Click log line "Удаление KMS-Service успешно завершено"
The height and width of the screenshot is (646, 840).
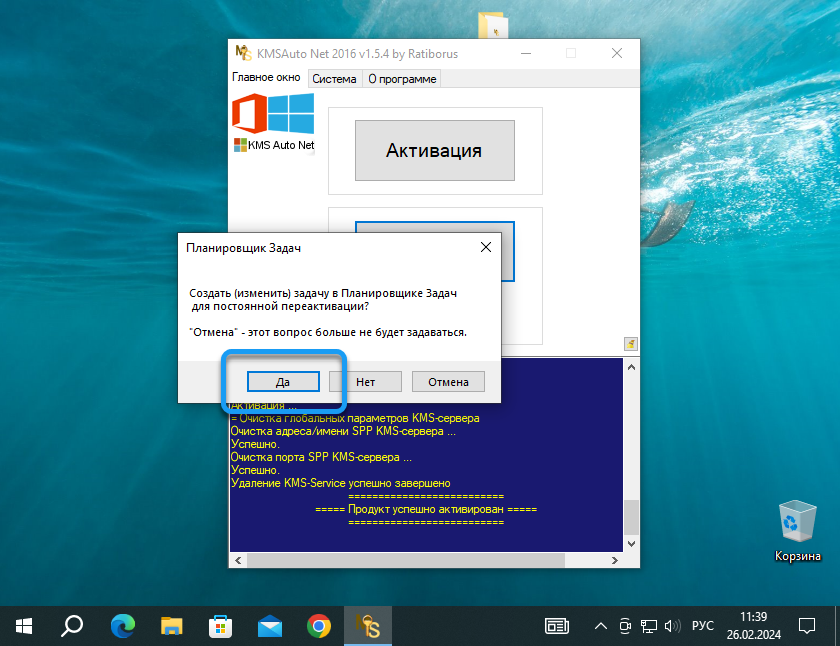[x=341, y=483]
